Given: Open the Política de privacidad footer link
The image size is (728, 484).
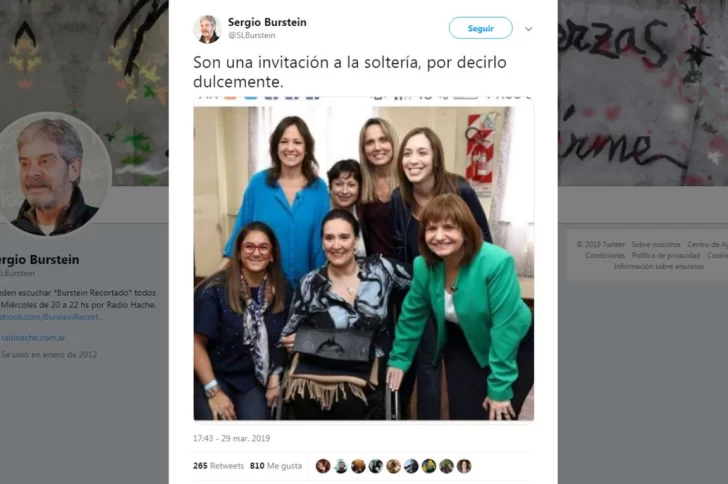Looking at the screenshot, I should click(x=666, y=255).
